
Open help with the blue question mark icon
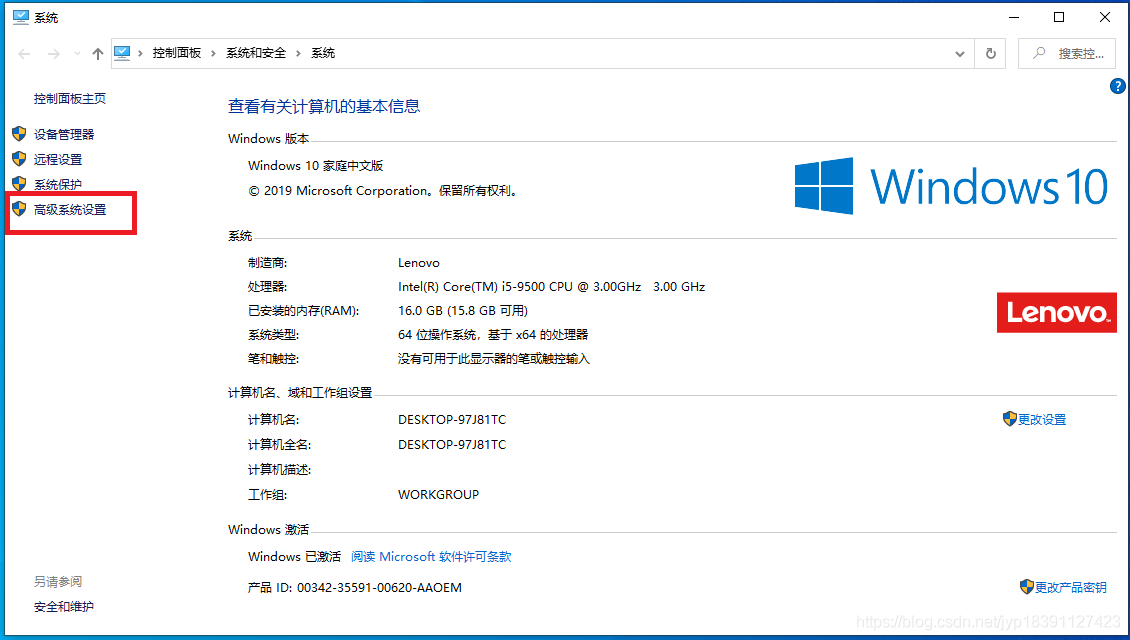point(1118,86)
